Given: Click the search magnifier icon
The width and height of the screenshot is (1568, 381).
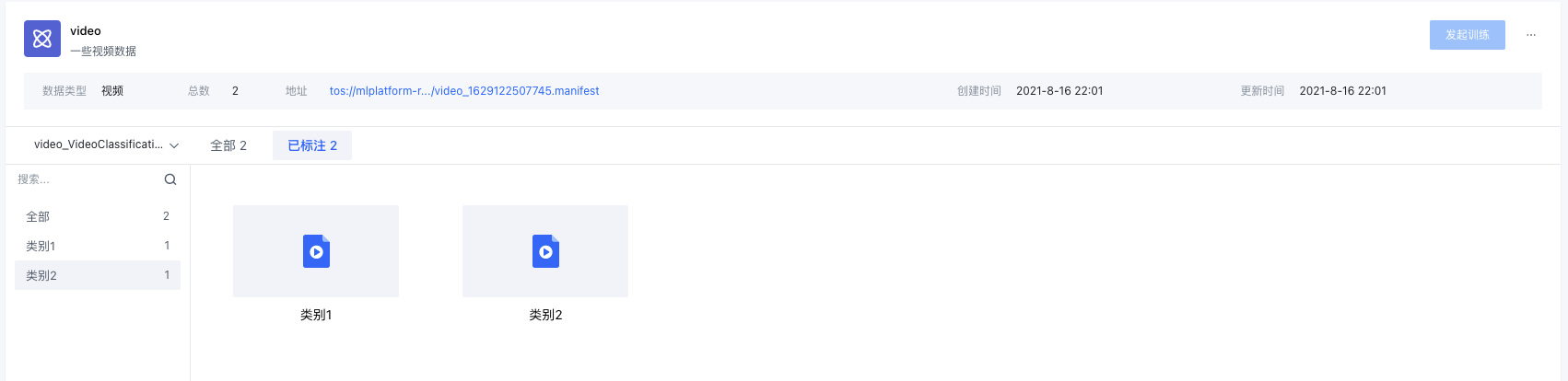Looking at the screenshot, I should tap(170, 179).
